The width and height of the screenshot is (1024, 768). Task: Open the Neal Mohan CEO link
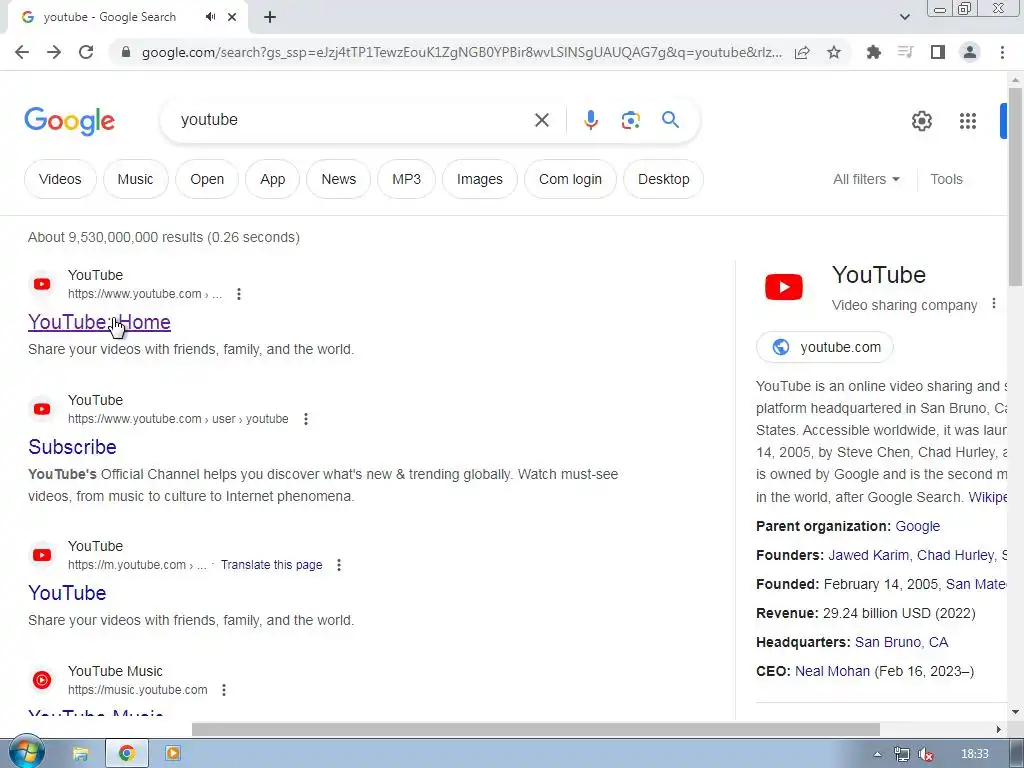pos(832,671)
